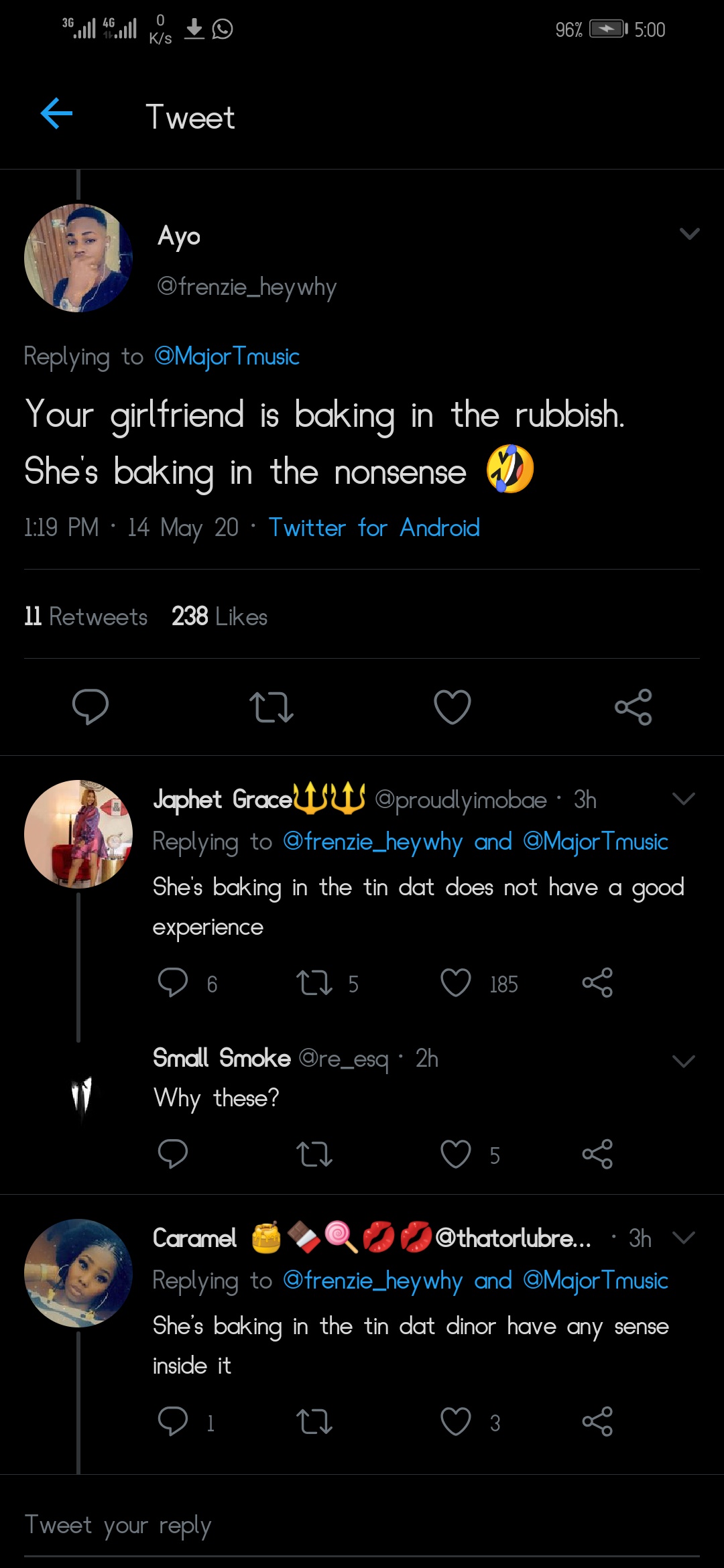
Task: Open the @MajorTmusic mention under Ayo
Action: click(227, 356)
